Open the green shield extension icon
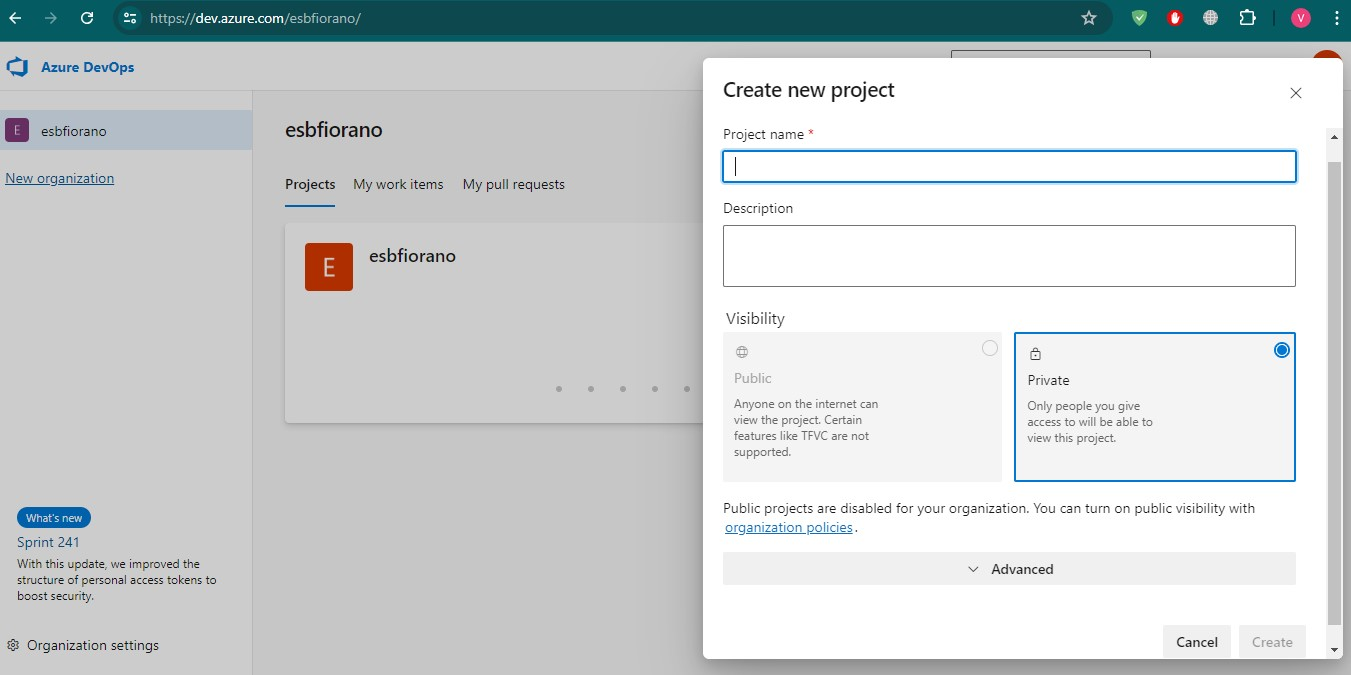 tap(1139, 18)
